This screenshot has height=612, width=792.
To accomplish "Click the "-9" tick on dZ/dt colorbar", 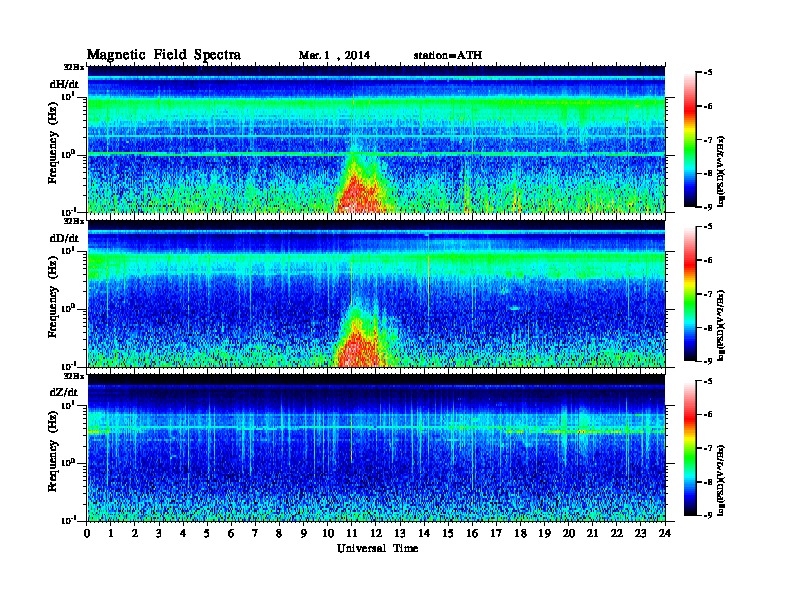I will (x=708, y=515).
